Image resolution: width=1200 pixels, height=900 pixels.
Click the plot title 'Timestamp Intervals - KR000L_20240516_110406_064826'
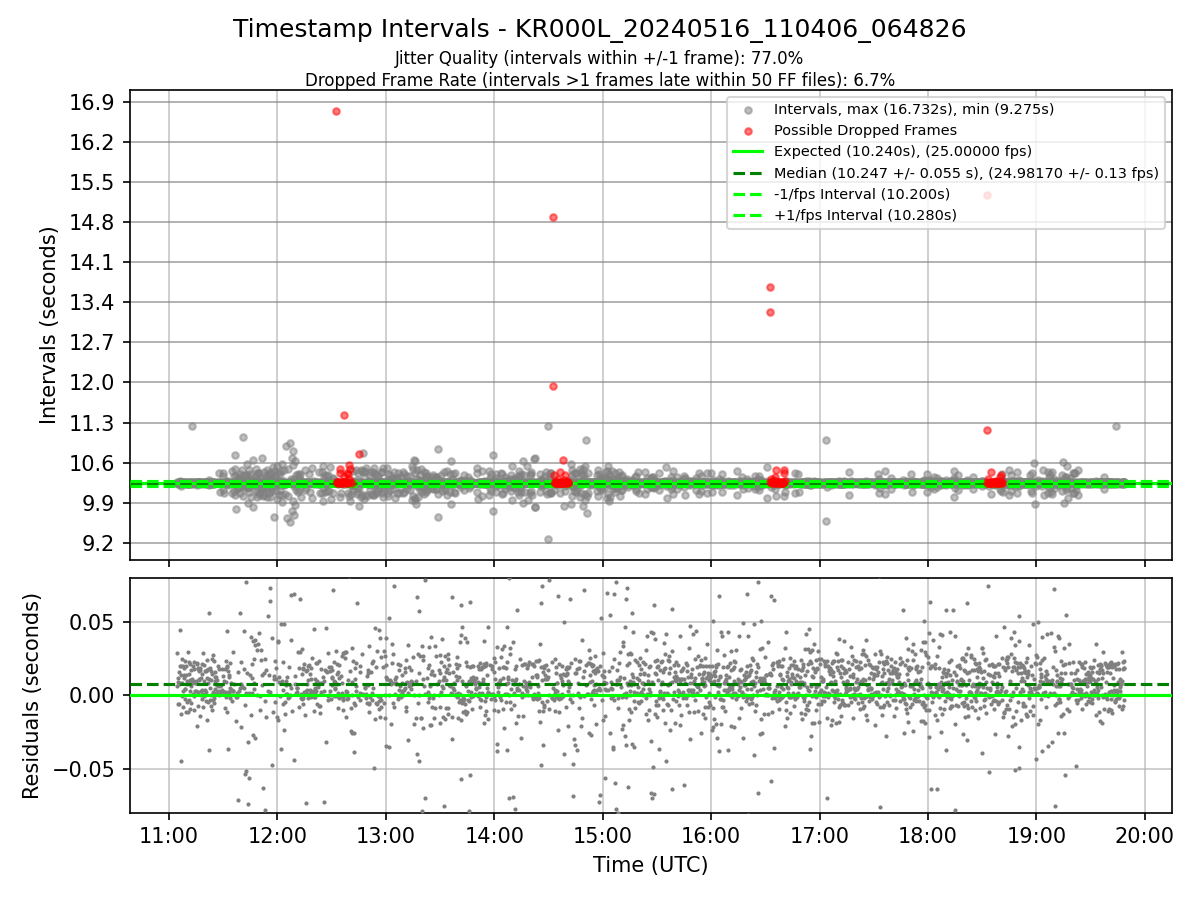(600, 29)
